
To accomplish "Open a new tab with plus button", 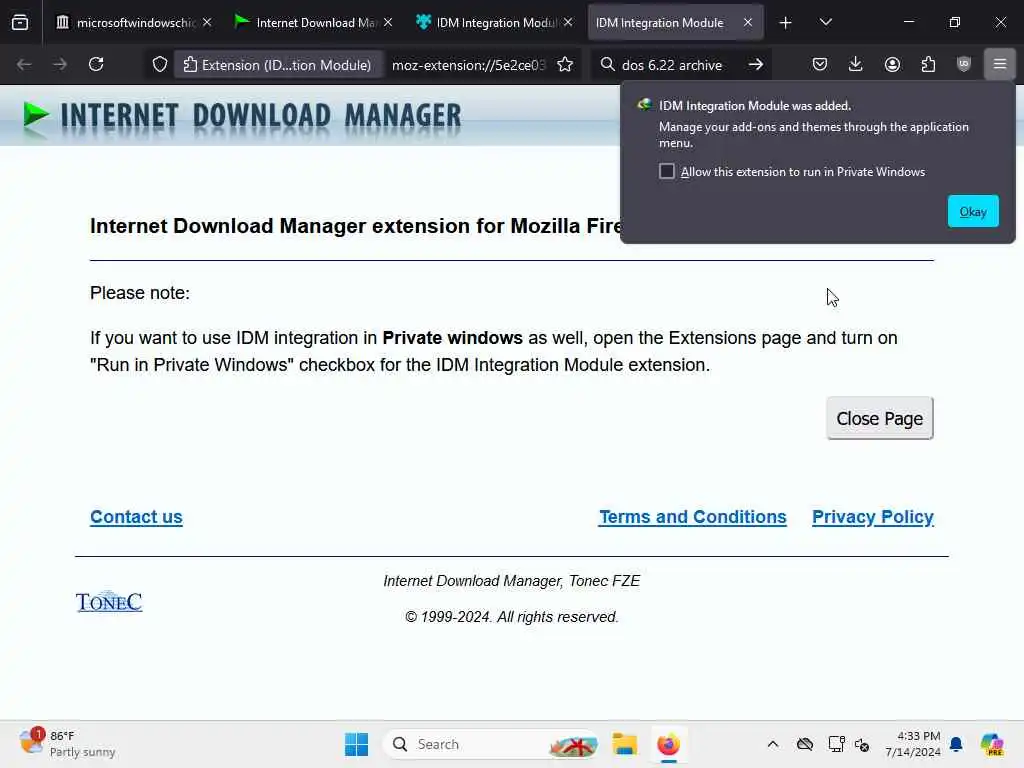I will (786, 23).
